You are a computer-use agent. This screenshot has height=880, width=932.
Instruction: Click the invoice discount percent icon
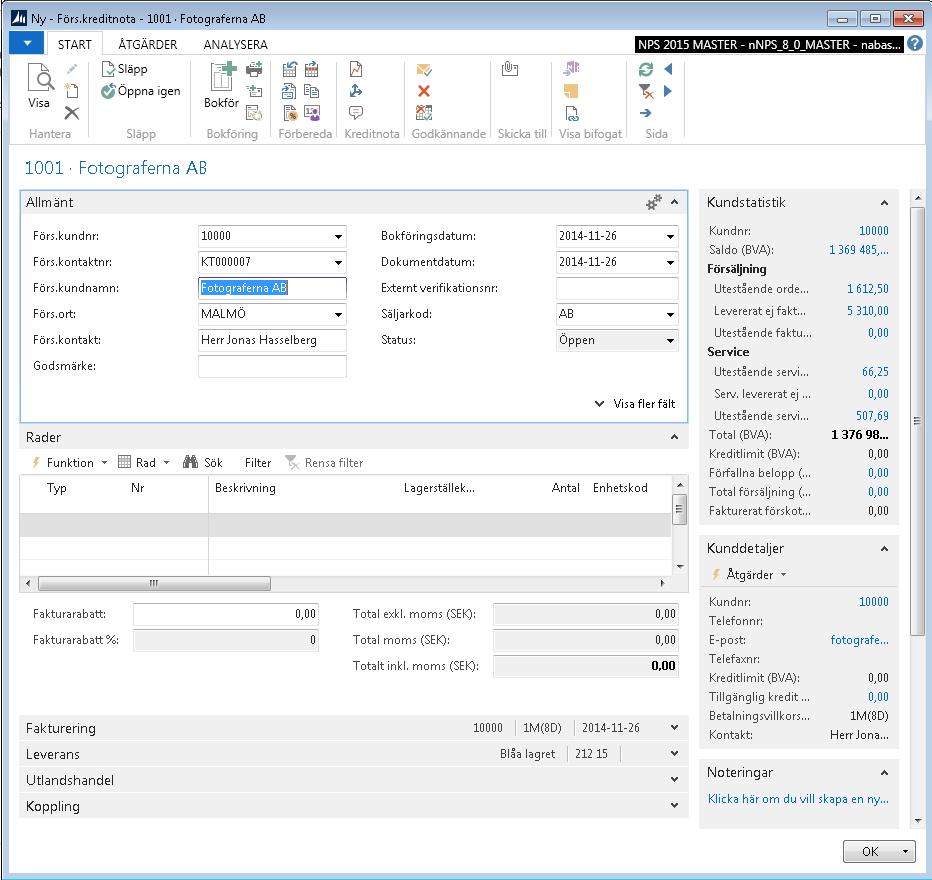290,113
